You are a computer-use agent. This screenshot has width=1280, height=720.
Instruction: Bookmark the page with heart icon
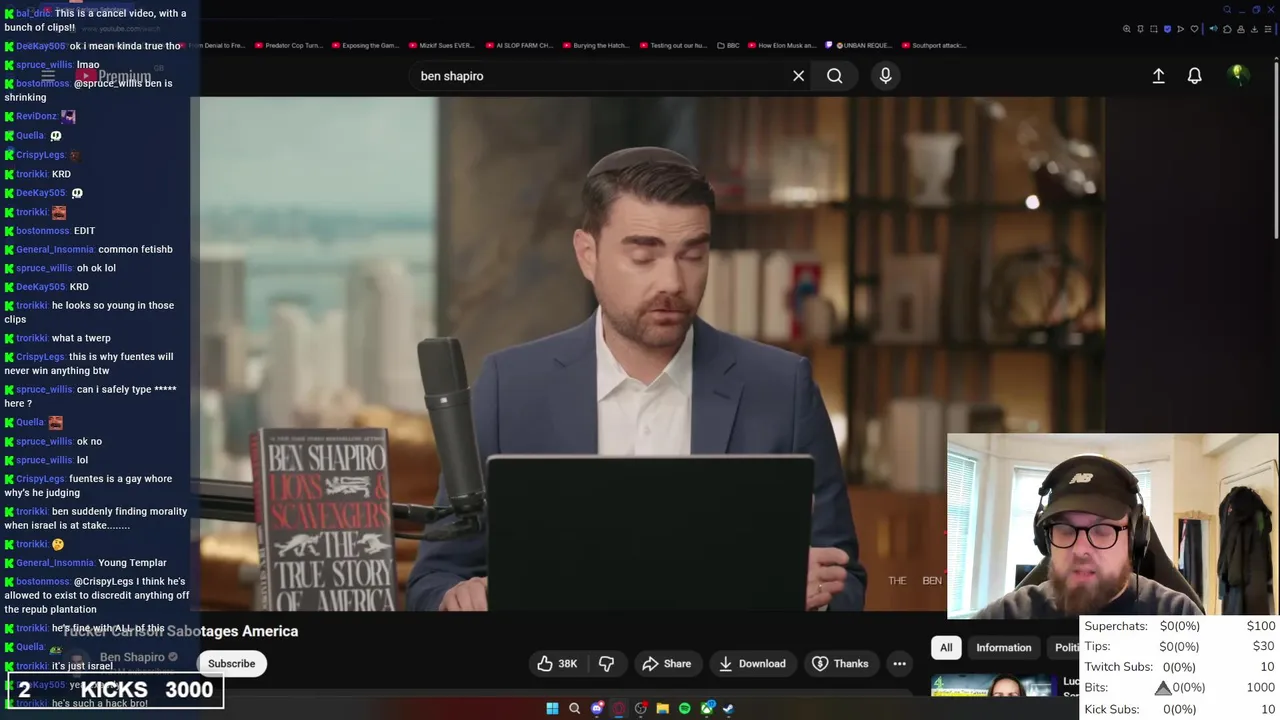pyautogui.click(x=1194, y=29)
